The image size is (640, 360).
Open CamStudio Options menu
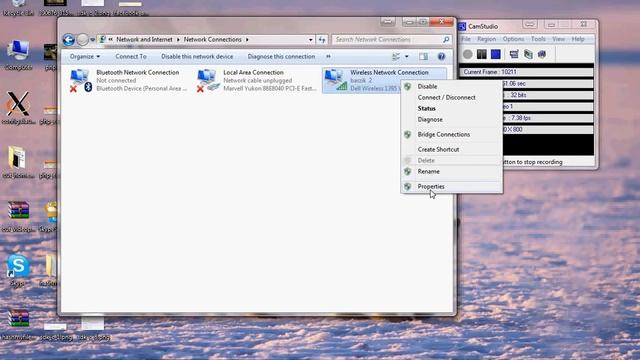(x=513, y=39)
